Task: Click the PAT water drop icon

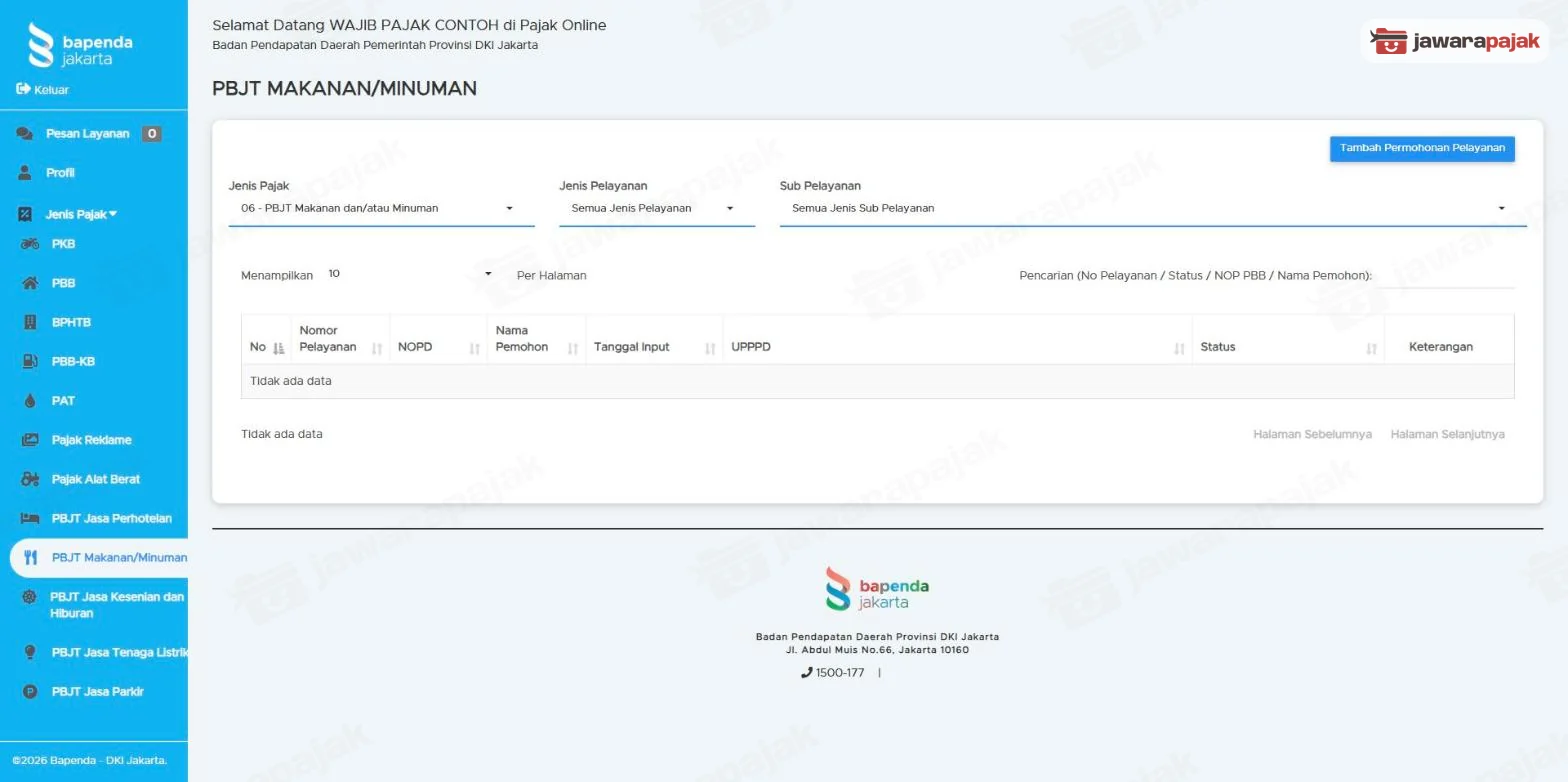Action: (x=30, y=401)
